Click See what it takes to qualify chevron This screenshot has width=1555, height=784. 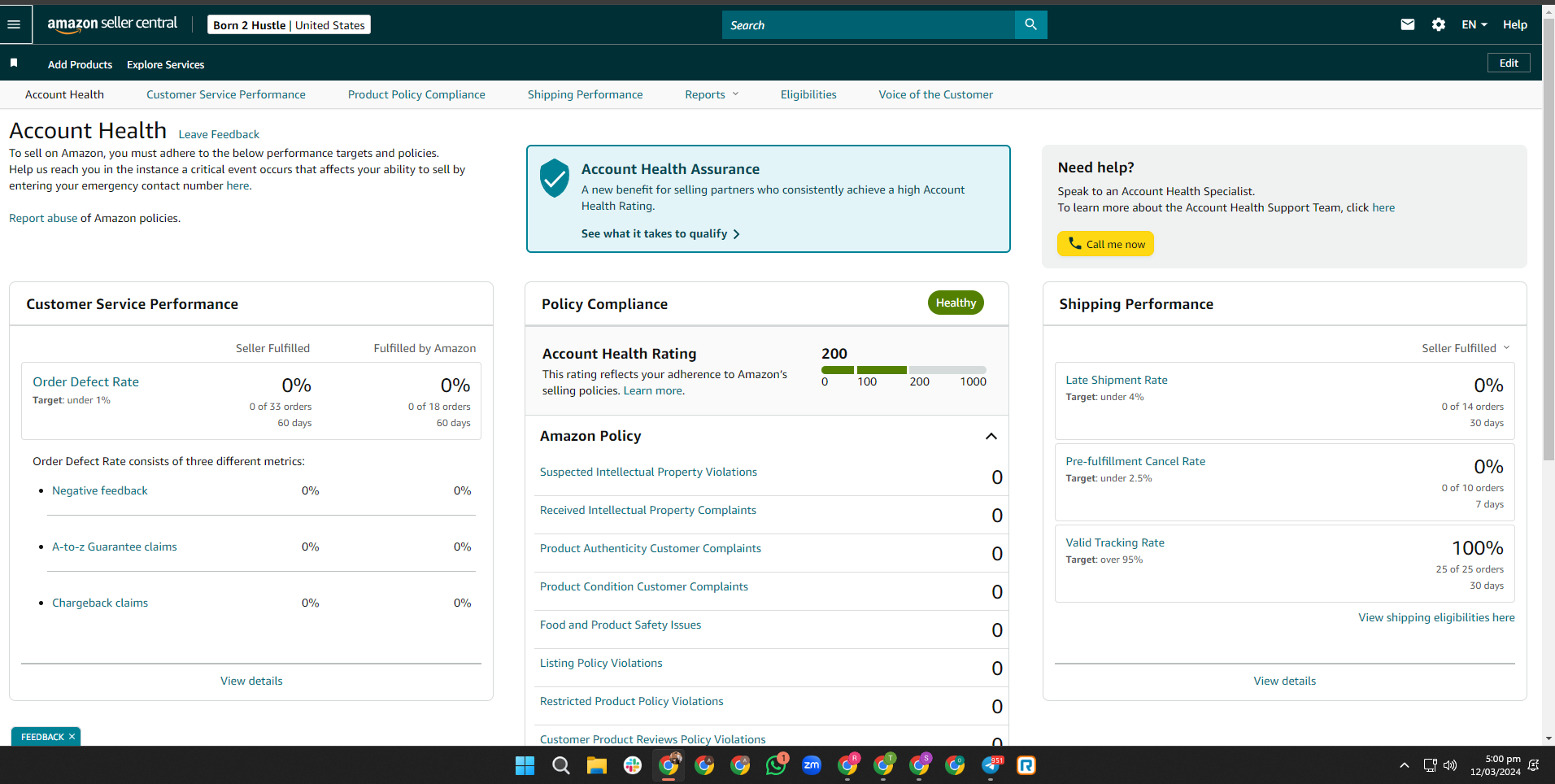[736, 234]
